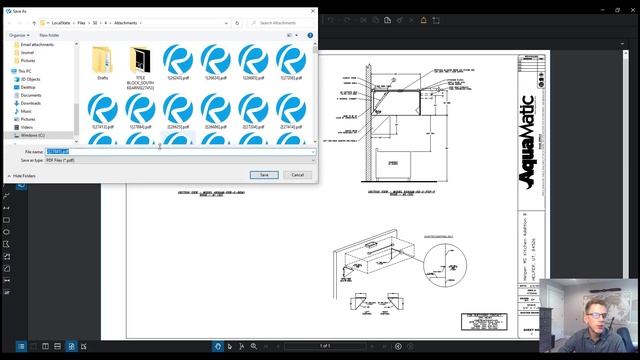This screenshot has width=640, height=360.
Task: Switch to single-page view icon
Action: (x=33, y=347)
